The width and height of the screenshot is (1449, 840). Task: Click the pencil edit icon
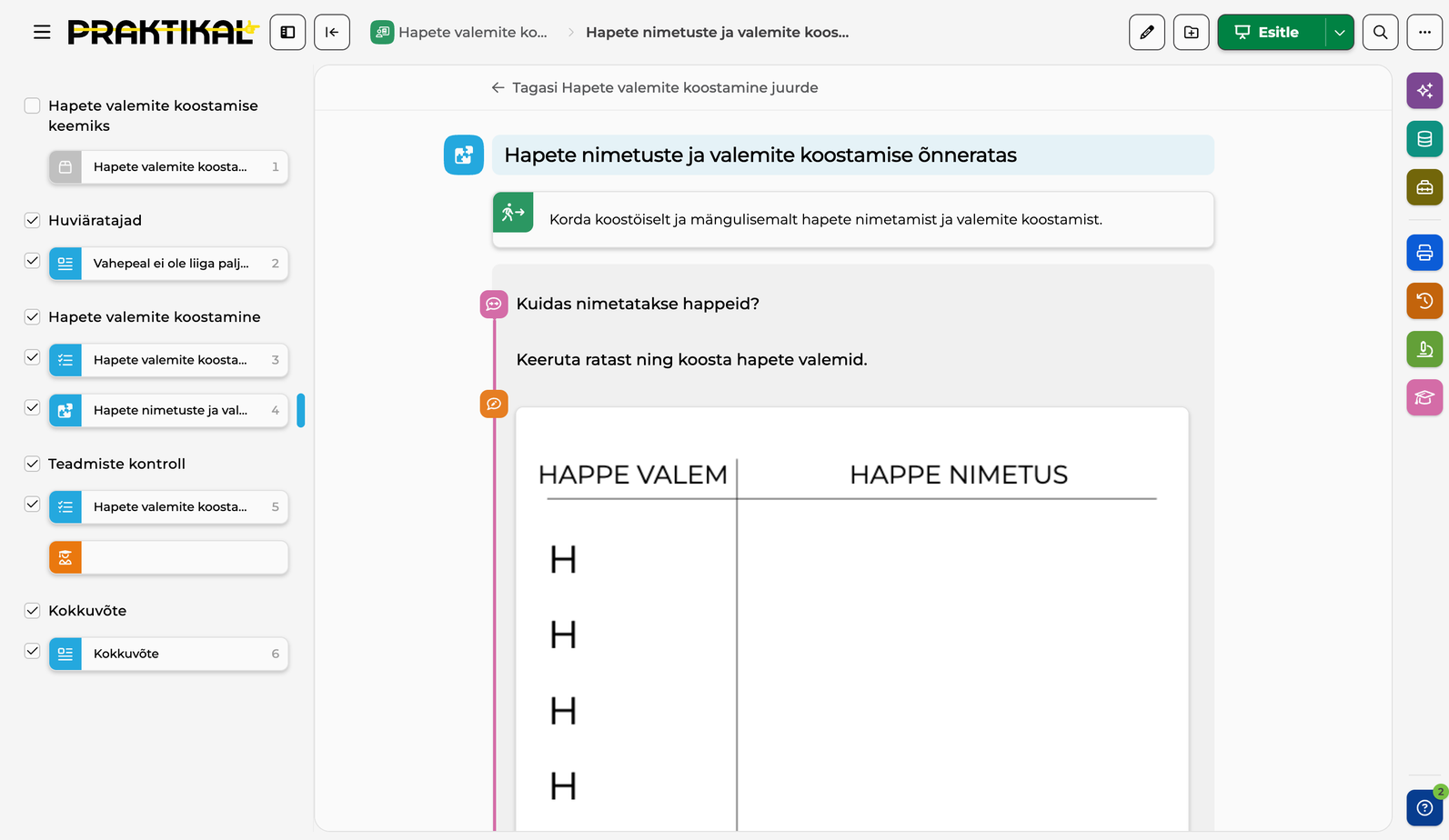1147,33
